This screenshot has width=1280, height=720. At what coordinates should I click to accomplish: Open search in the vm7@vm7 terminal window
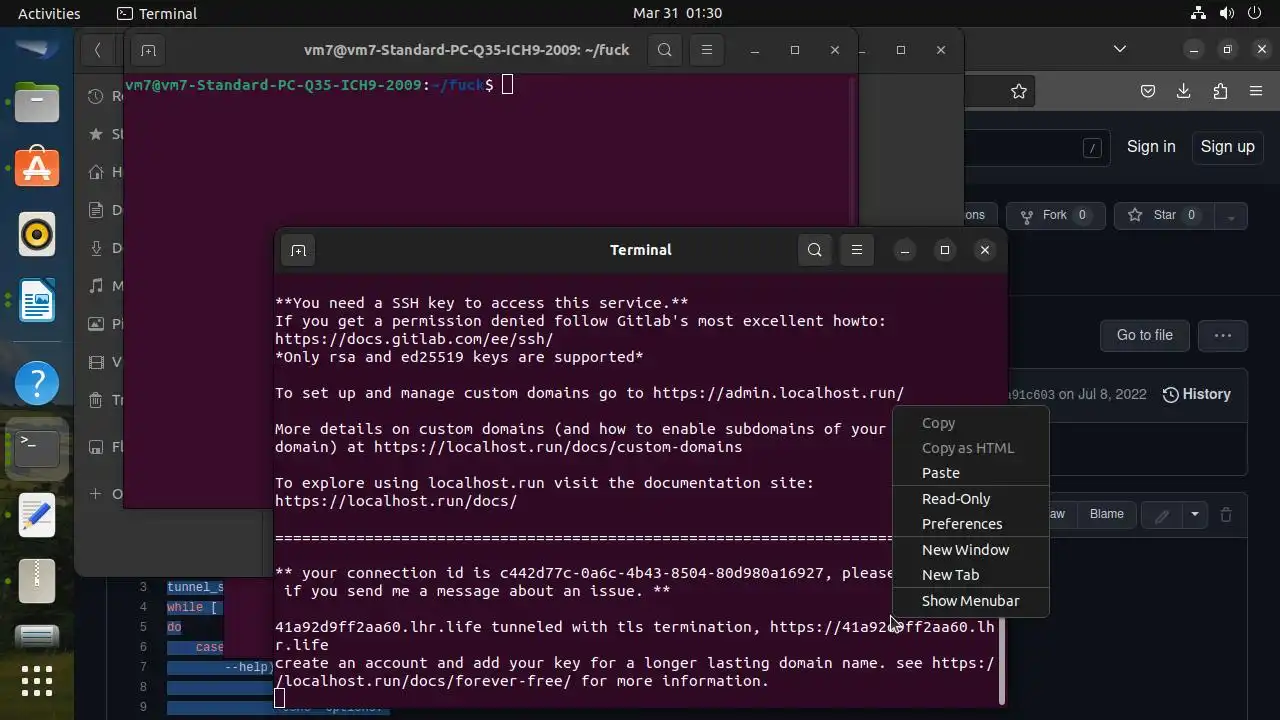[665, 50]
